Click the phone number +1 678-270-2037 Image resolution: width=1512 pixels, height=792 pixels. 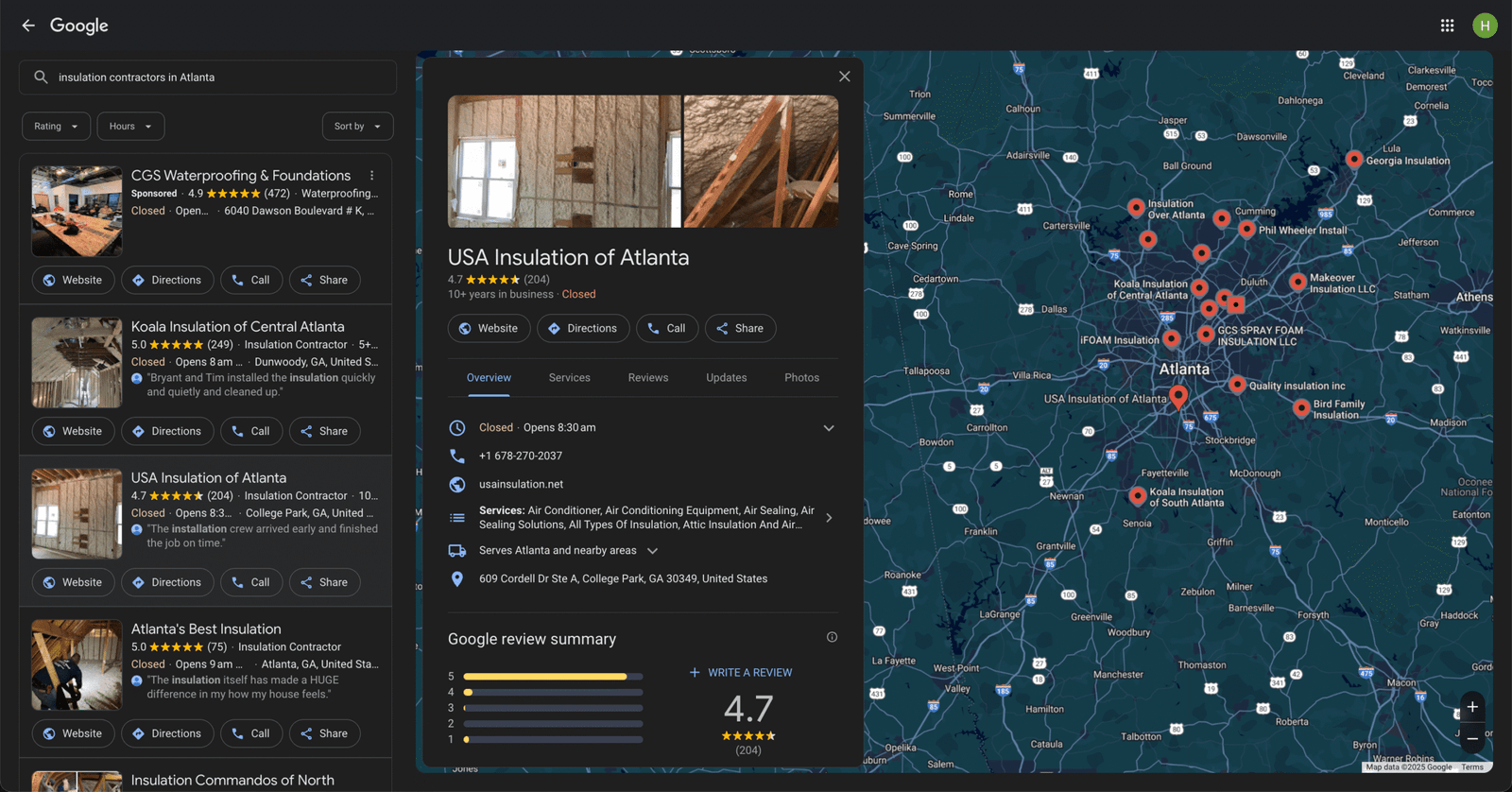(x=521, y=456)
